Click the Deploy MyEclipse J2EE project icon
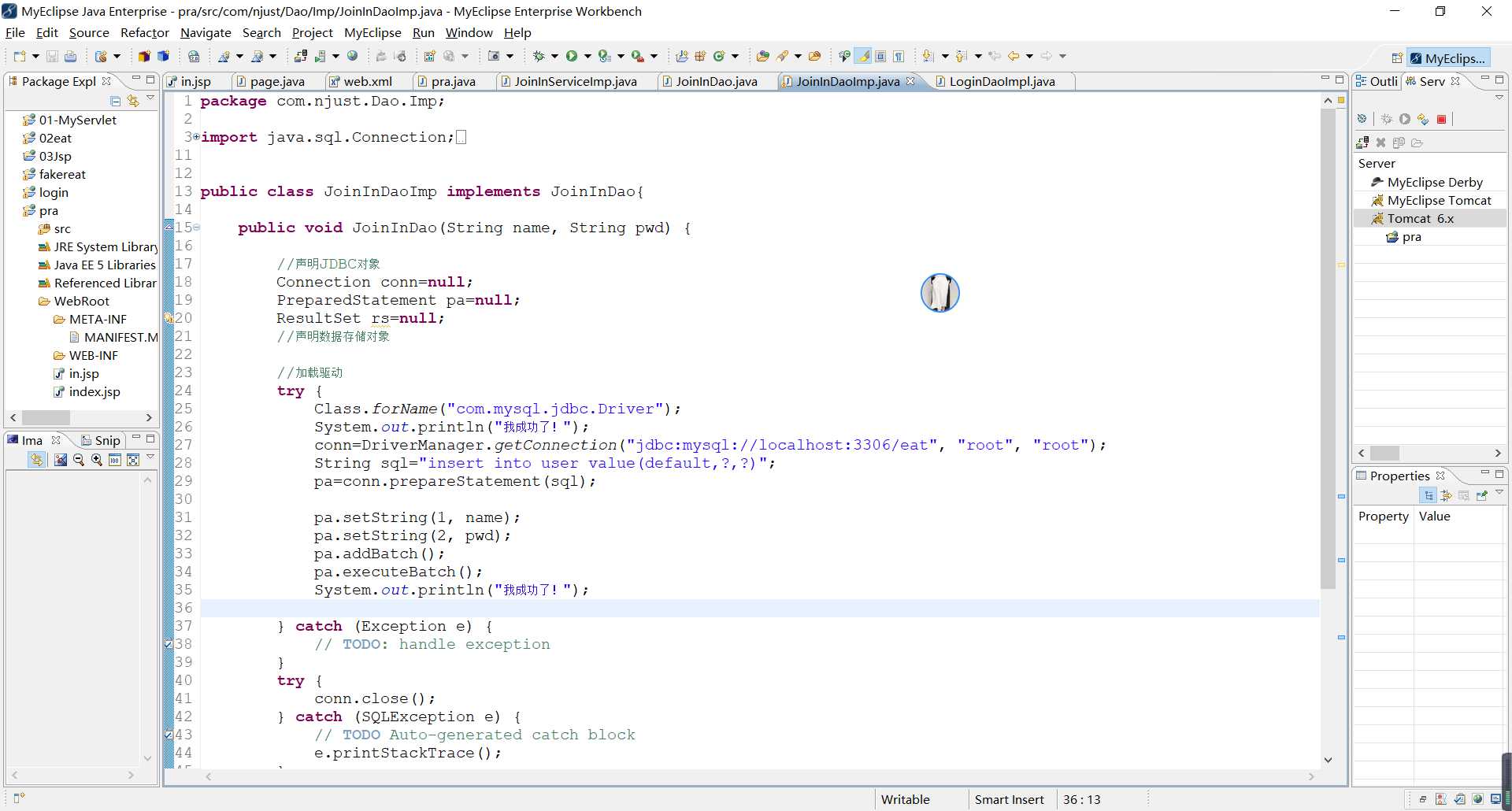The width and height of the screenshot is (1512, 811). click(301, 56)
